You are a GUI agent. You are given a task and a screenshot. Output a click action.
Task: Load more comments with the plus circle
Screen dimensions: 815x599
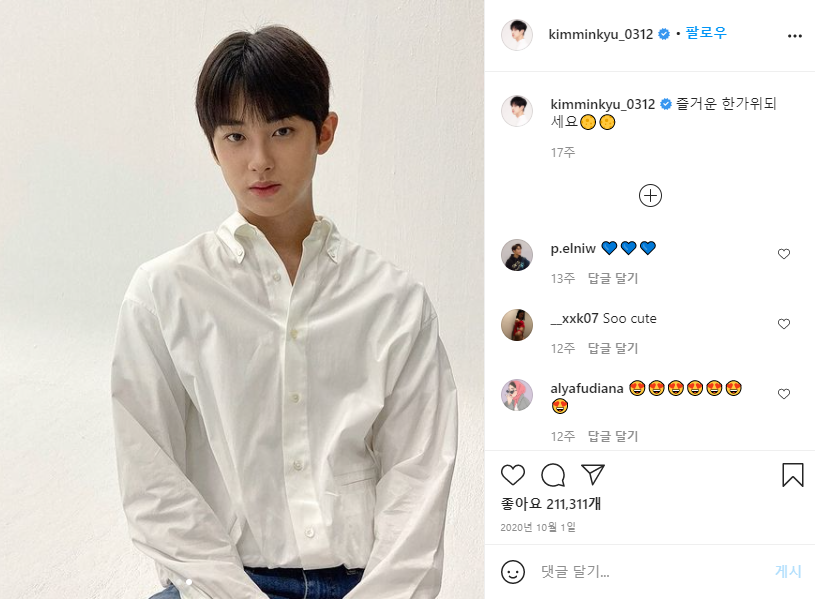[x=650, y=196]
